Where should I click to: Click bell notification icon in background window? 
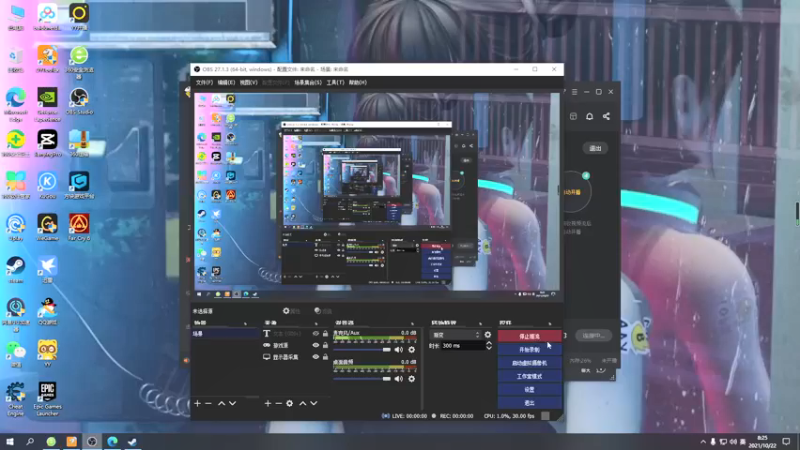589,116
